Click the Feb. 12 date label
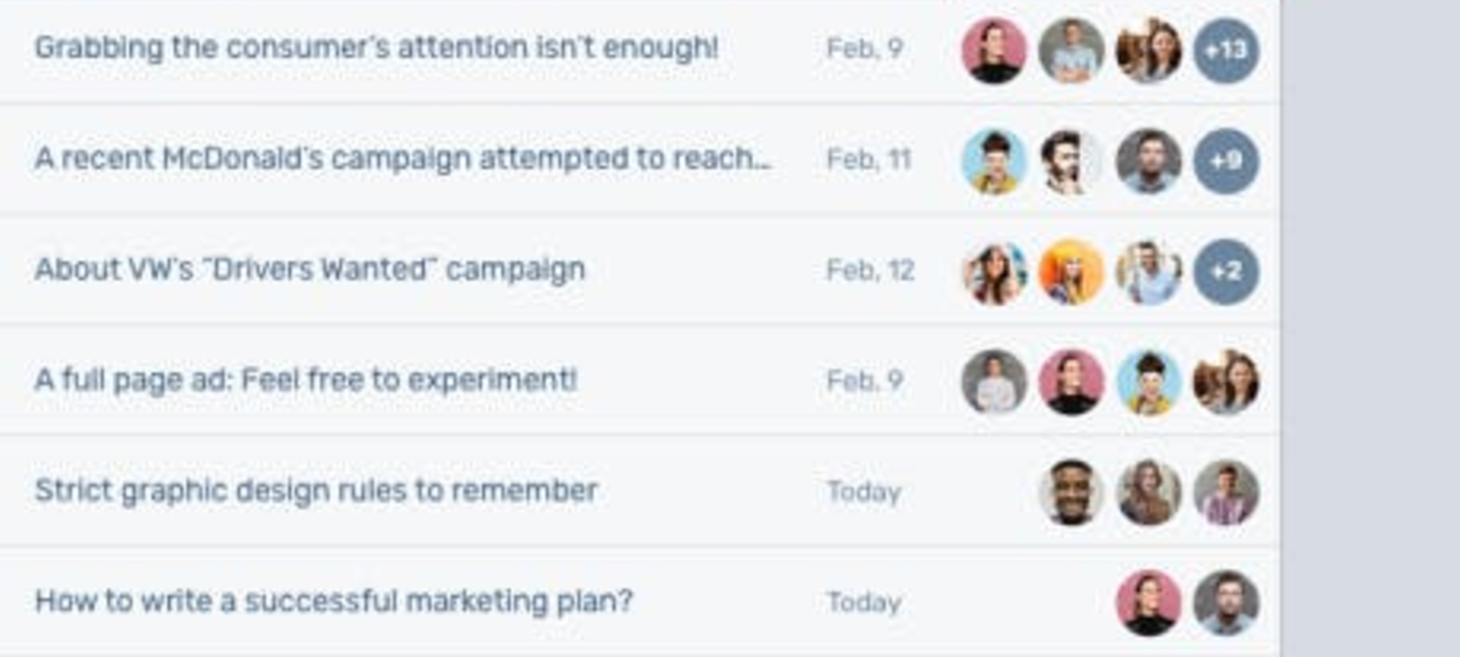Screen dimensions: 1460x657 point(870,270)
